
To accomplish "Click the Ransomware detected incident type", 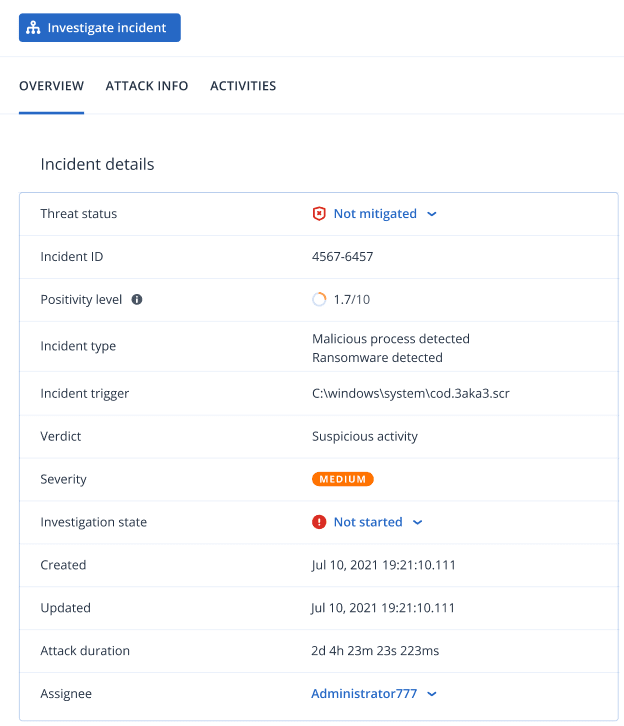I will 377,357.
